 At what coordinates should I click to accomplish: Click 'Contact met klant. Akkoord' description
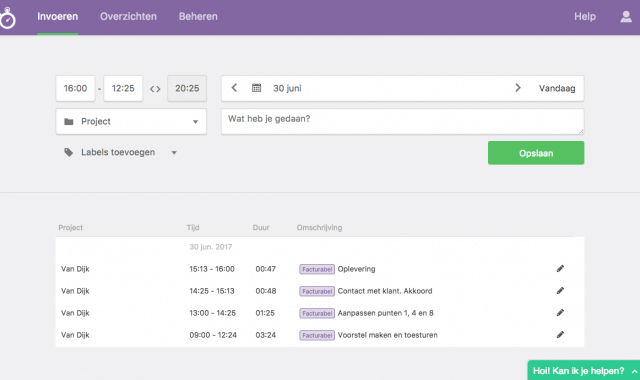[x=385, y=291]
